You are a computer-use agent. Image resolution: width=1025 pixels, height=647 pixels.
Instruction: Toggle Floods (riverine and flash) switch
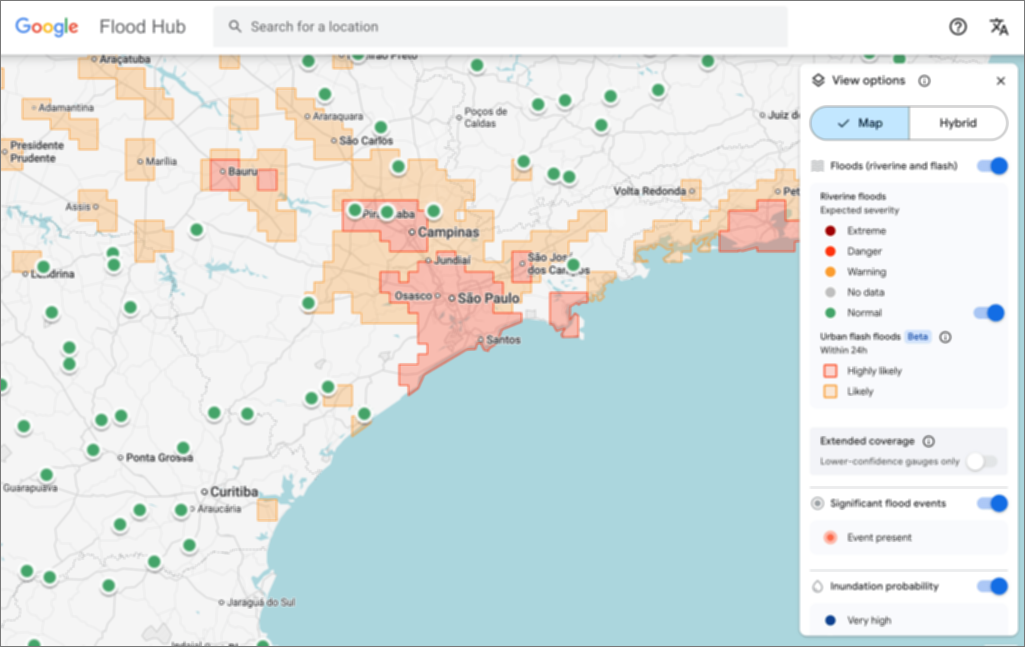(991, 166)
